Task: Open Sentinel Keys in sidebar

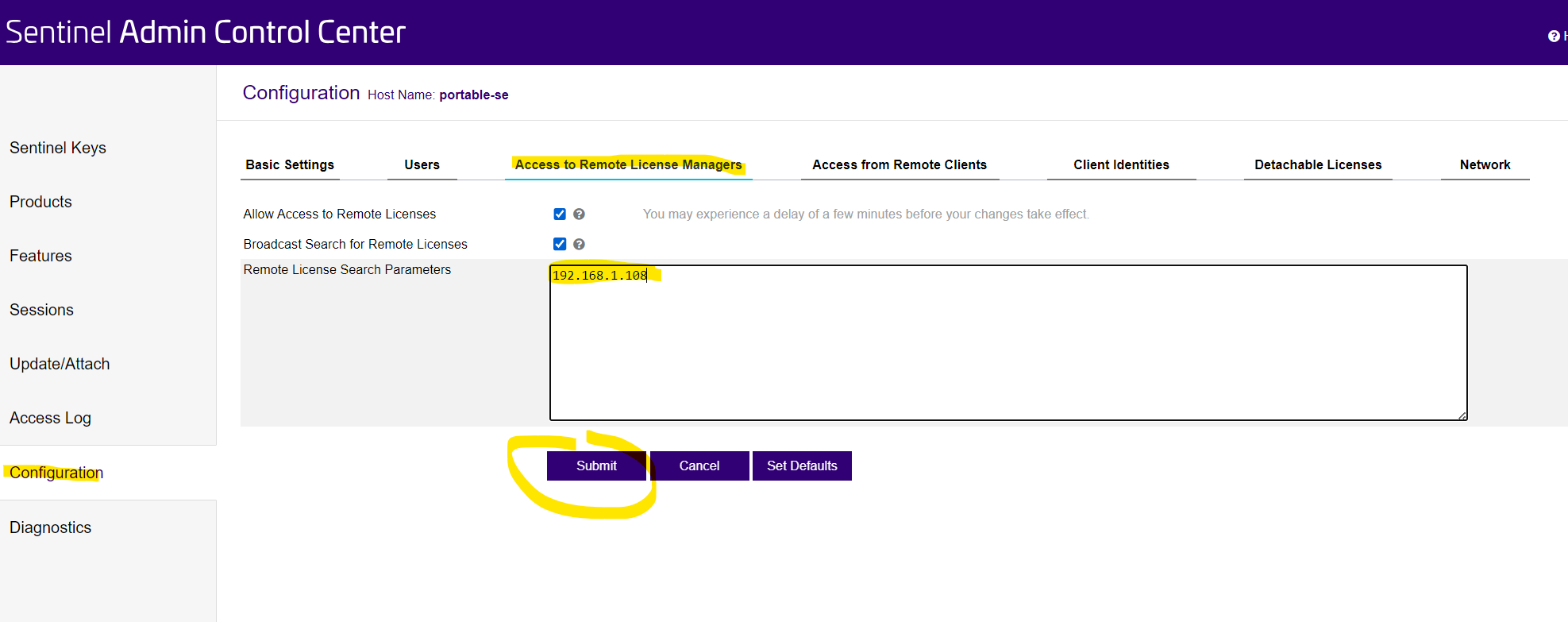Action: click(58, 148)
